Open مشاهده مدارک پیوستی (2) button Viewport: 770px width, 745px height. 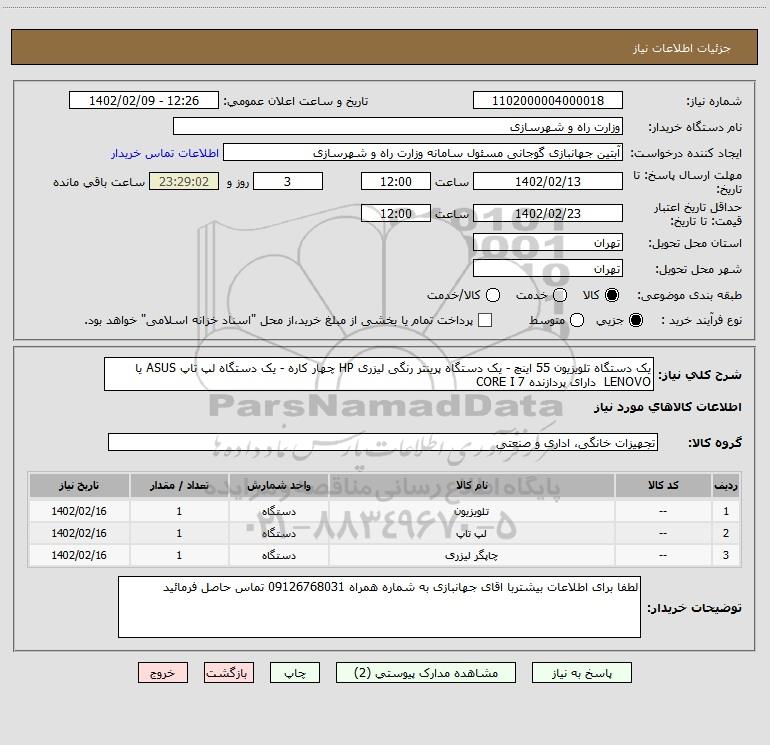pyautogui.click(x=426, y=673)
